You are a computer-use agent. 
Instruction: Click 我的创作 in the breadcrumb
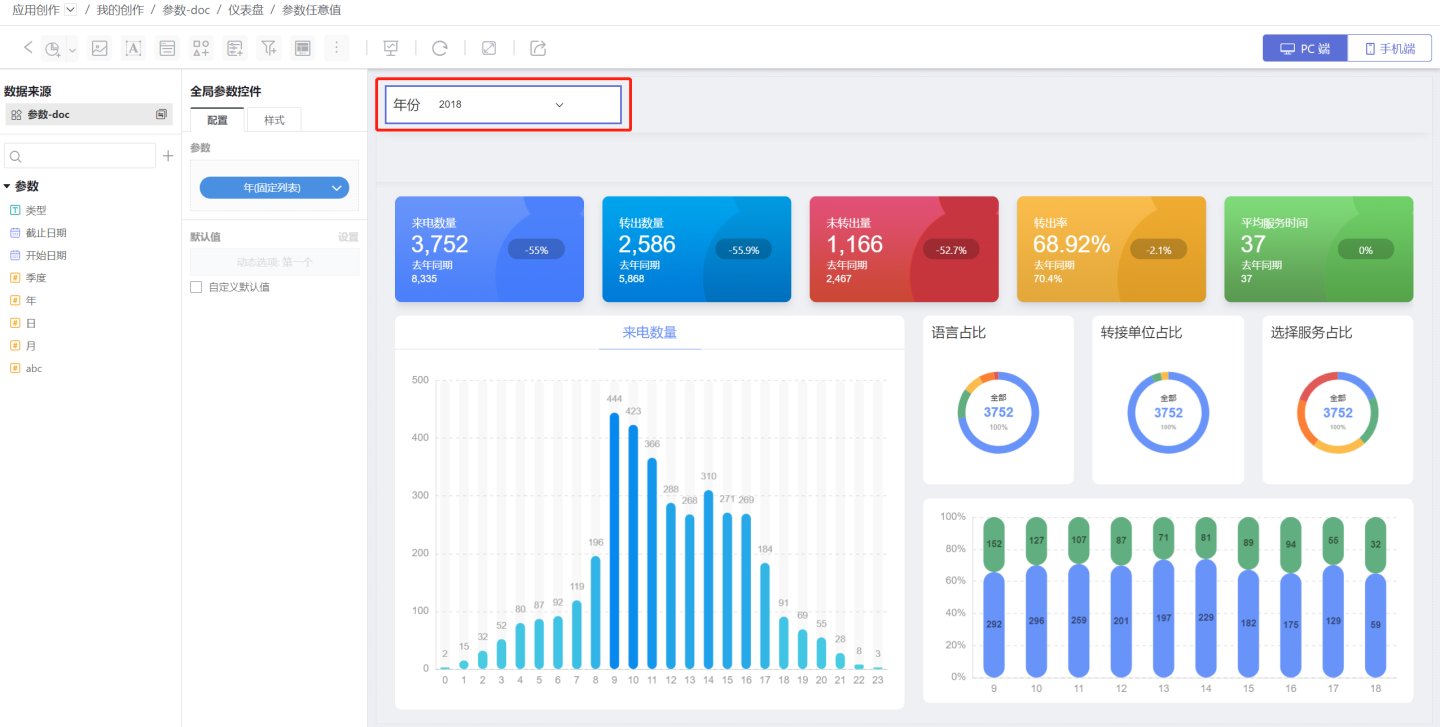[x=120, y=10]
